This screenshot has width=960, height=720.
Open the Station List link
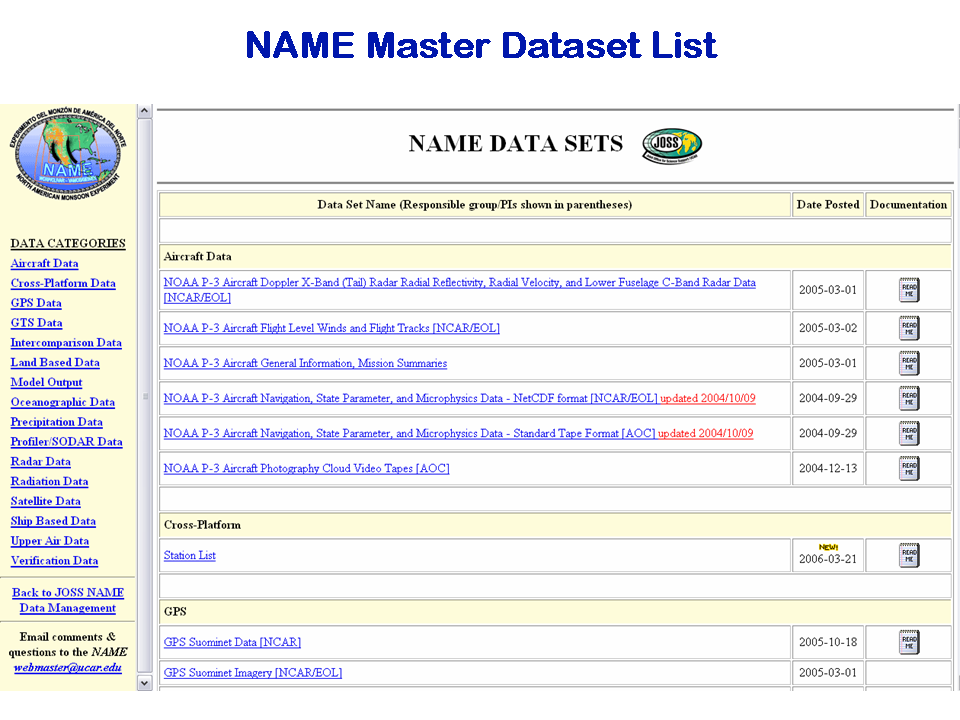pyautogui.click(x=189, y=555)
